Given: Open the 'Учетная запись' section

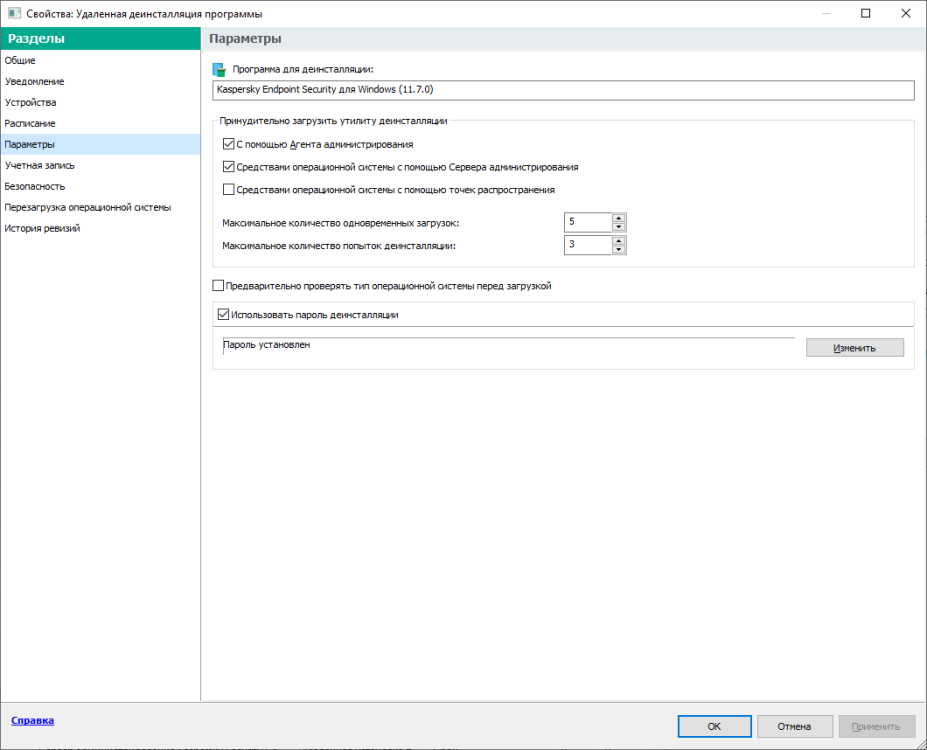Looking at the screenshot, I should (101, 165).
